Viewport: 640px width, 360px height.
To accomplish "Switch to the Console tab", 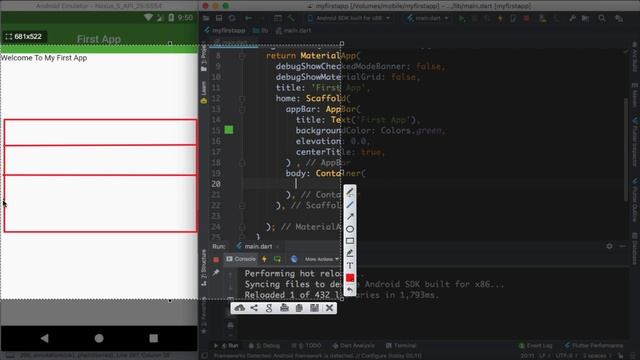I will [x=241, y=259].
